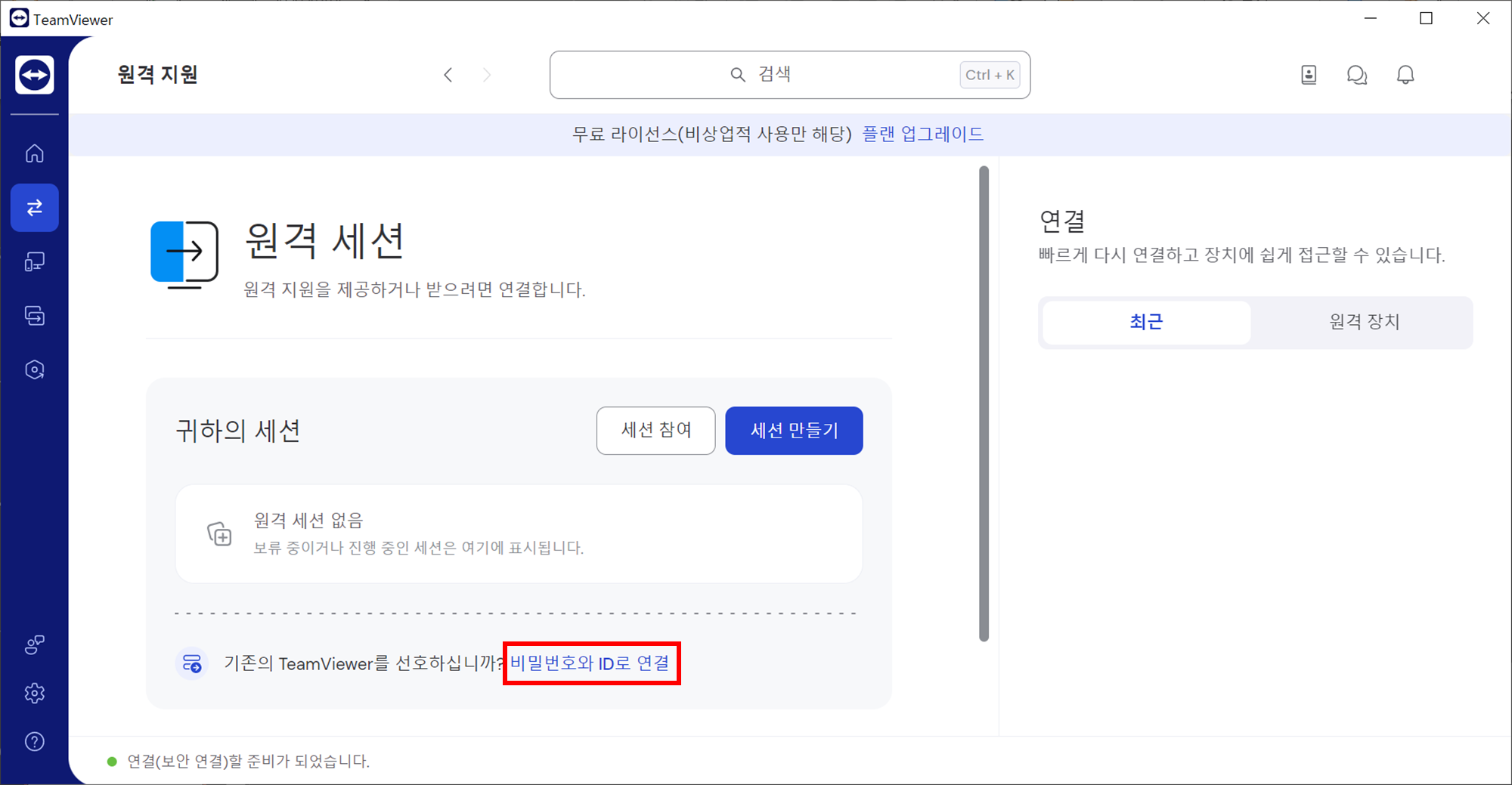This screenshot has width=1512, height=785.
Task: Minimize the TeamViewer window
Action: point(1371,18)
